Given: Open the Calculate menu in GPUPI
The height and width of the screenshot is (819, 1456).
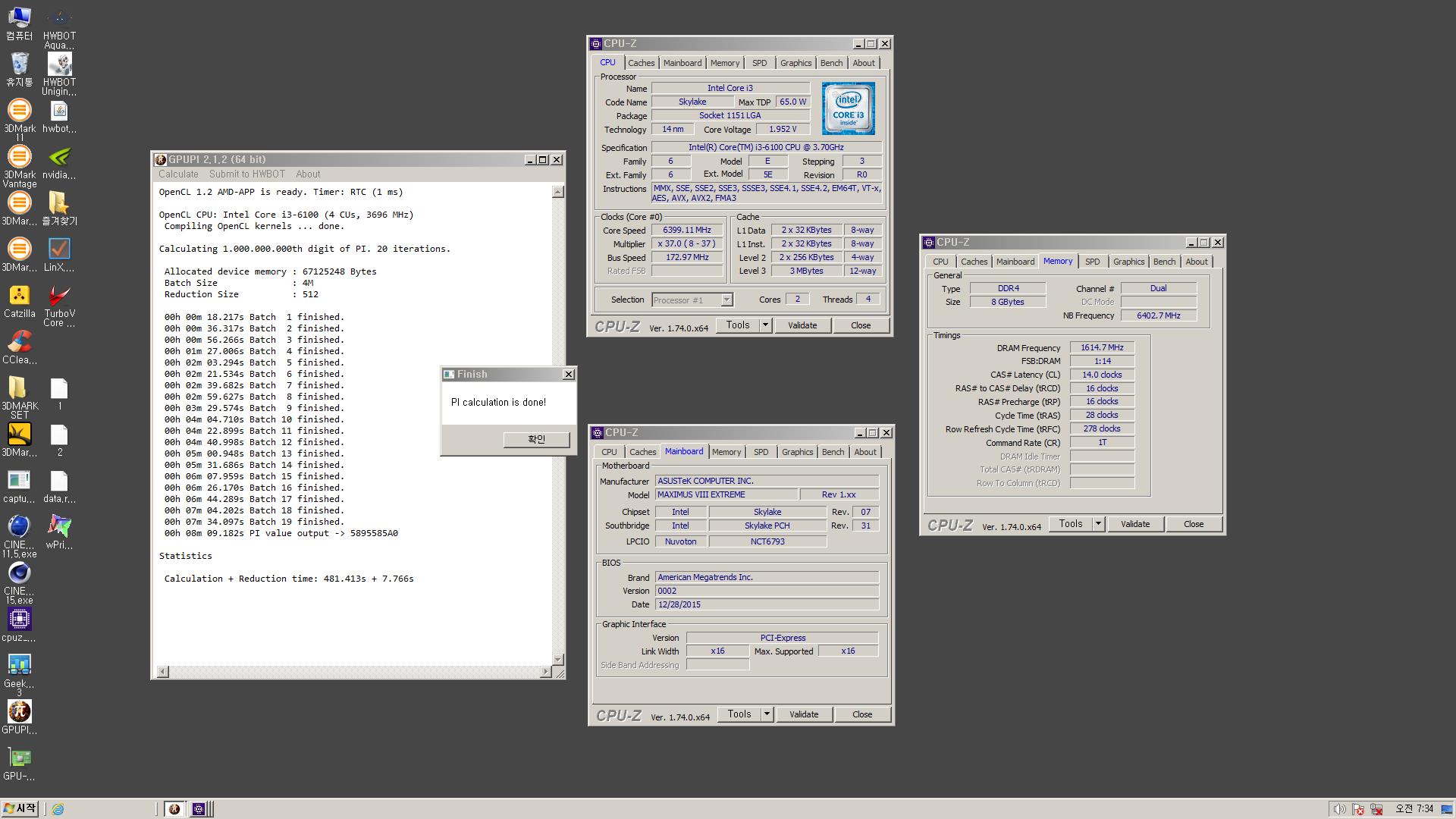Looking at the screenshot, I should tap(178, 174).
